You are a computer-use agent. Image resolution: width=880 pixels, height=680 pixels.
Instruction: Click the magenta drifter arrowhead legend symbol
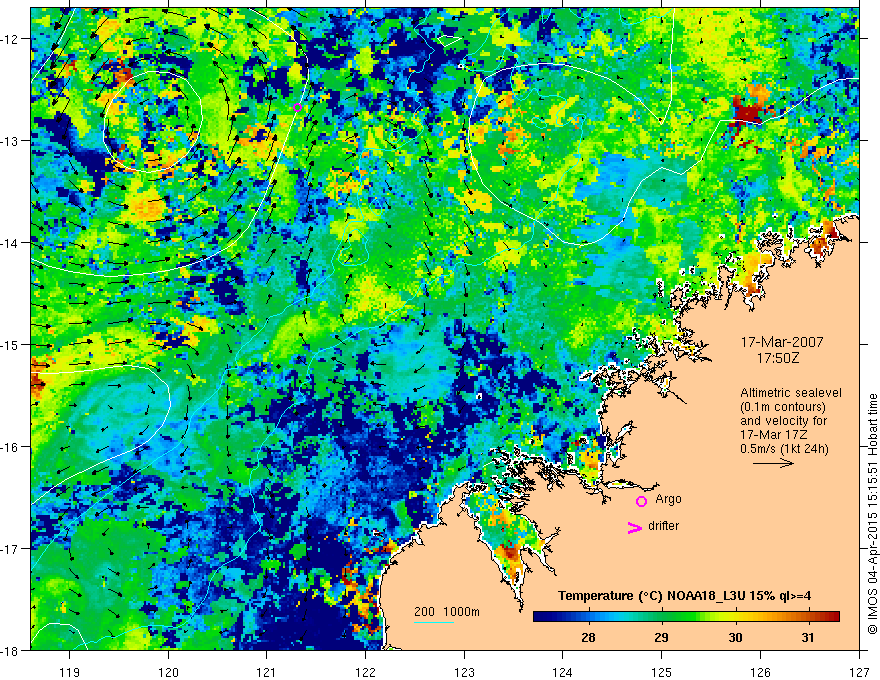(634, 527)
